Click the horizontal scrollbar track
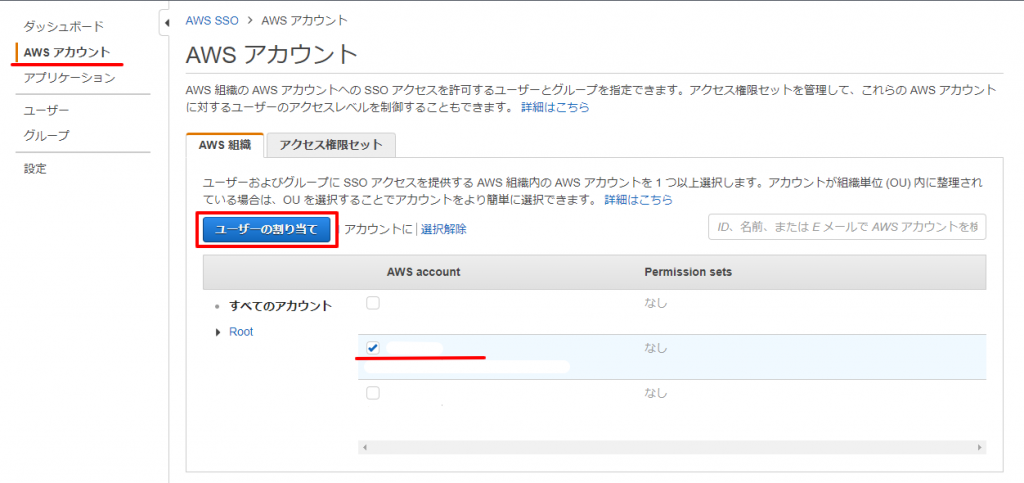The image size is (1024, 483). pos(672,448)
